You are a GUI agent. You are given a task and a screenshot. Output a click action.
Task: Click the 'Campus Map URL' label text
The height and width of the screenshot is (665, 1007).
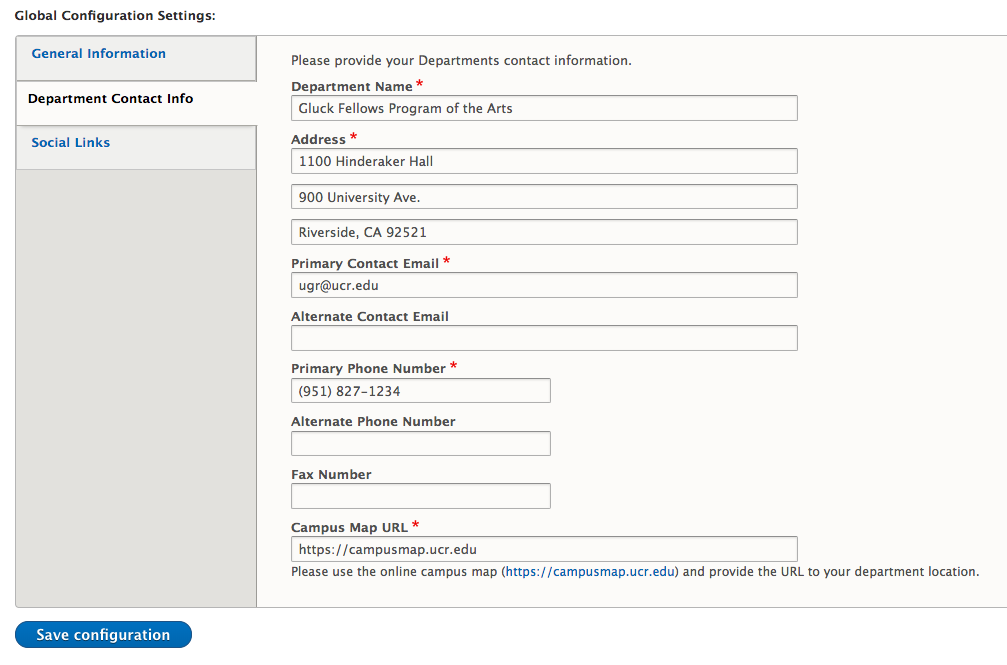click(x=349, y=527)
